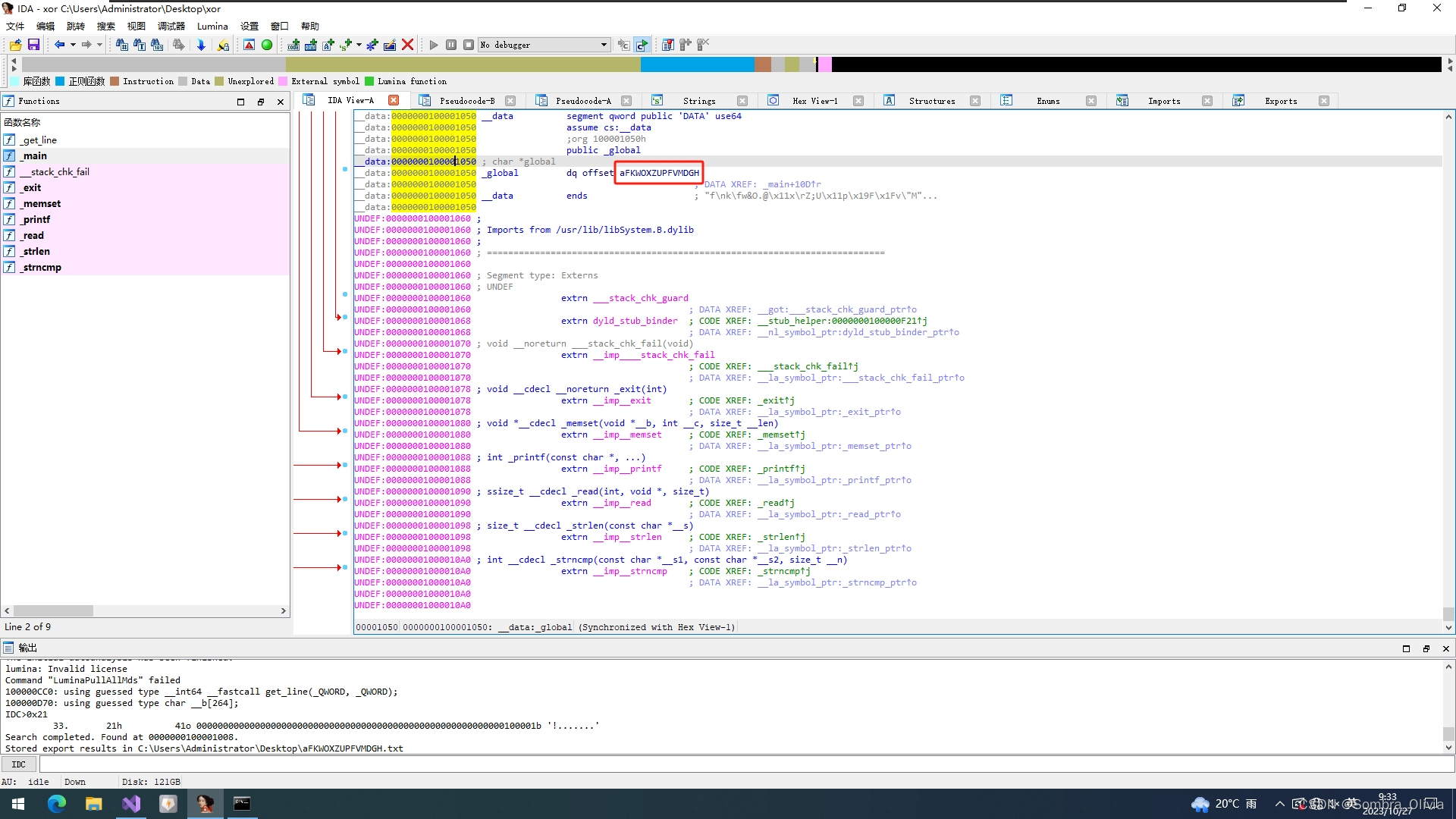Click the text search toolbar icon
This screenshot has width=1456, height=819.
[140, 45]
